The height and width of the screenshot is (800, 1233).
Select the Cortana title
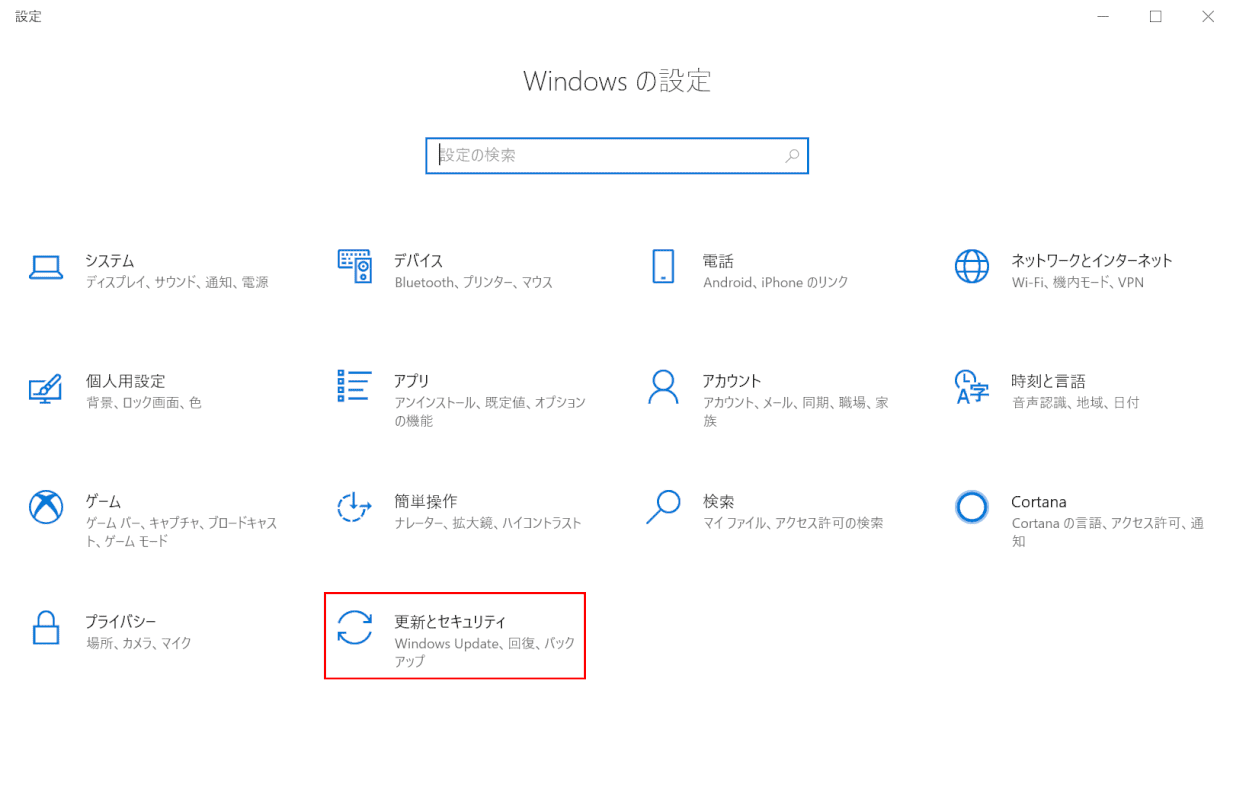tap(1039, 502)
